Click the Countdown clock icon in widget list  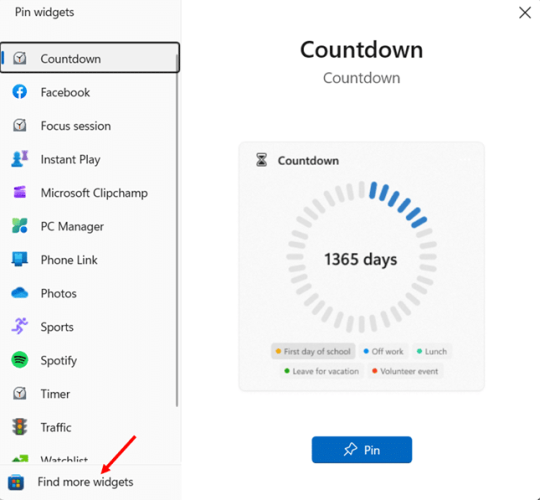(x=20, y=58)
